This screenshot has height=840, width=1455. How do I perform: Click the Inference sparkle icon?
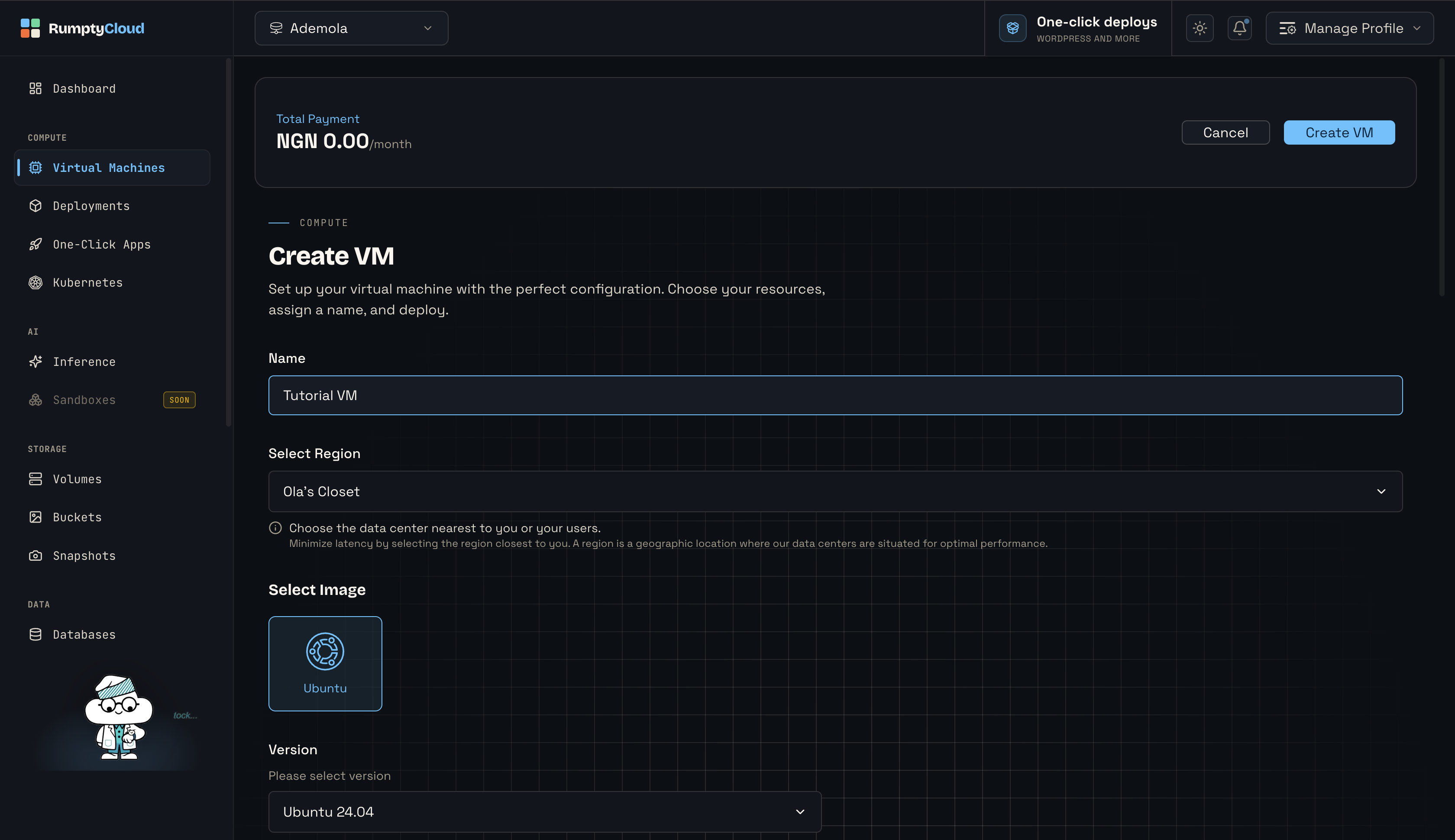point(36,362)
